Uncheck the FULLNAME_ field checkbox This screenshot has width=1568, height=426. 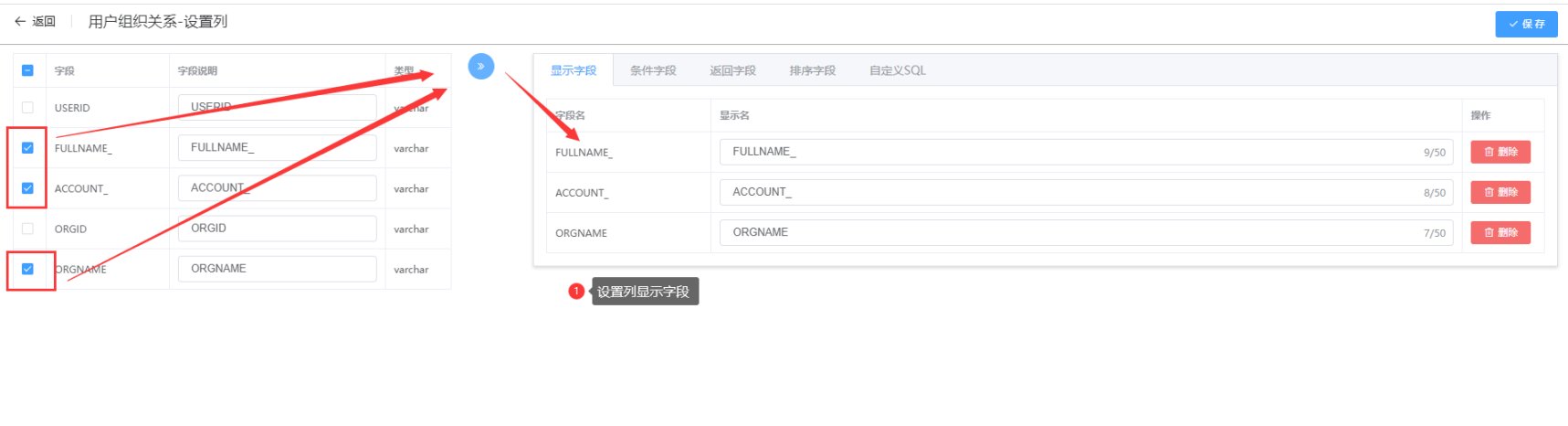pos(27,147)
